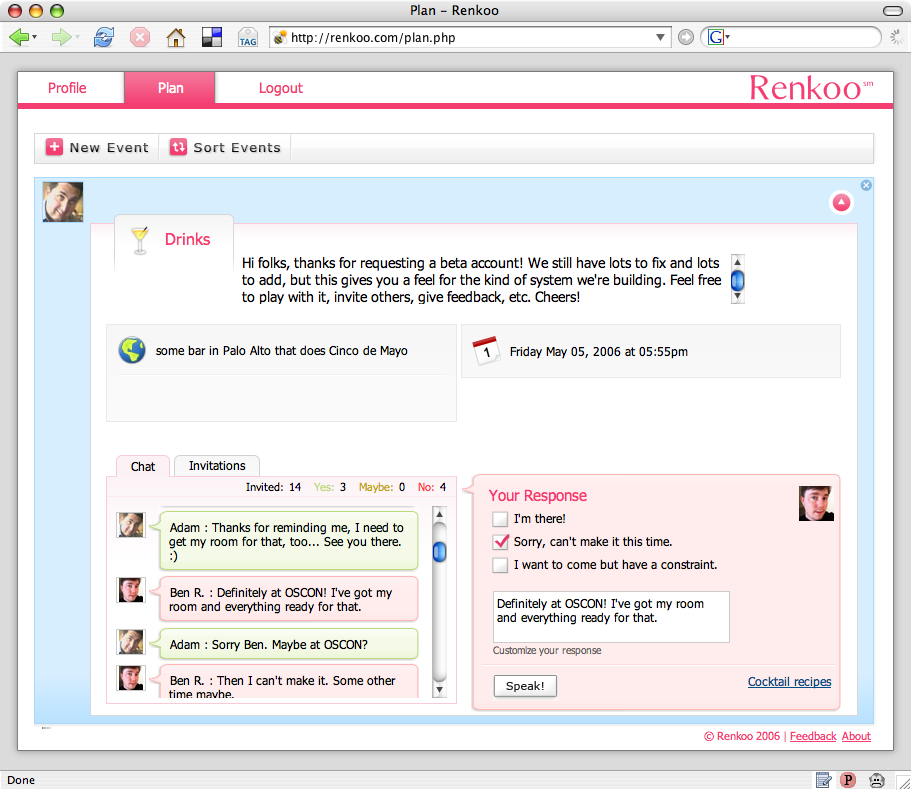This screenshot has height=790, width=911.
Task: Click the "Maybe: 0" response count
Action: 382,487
